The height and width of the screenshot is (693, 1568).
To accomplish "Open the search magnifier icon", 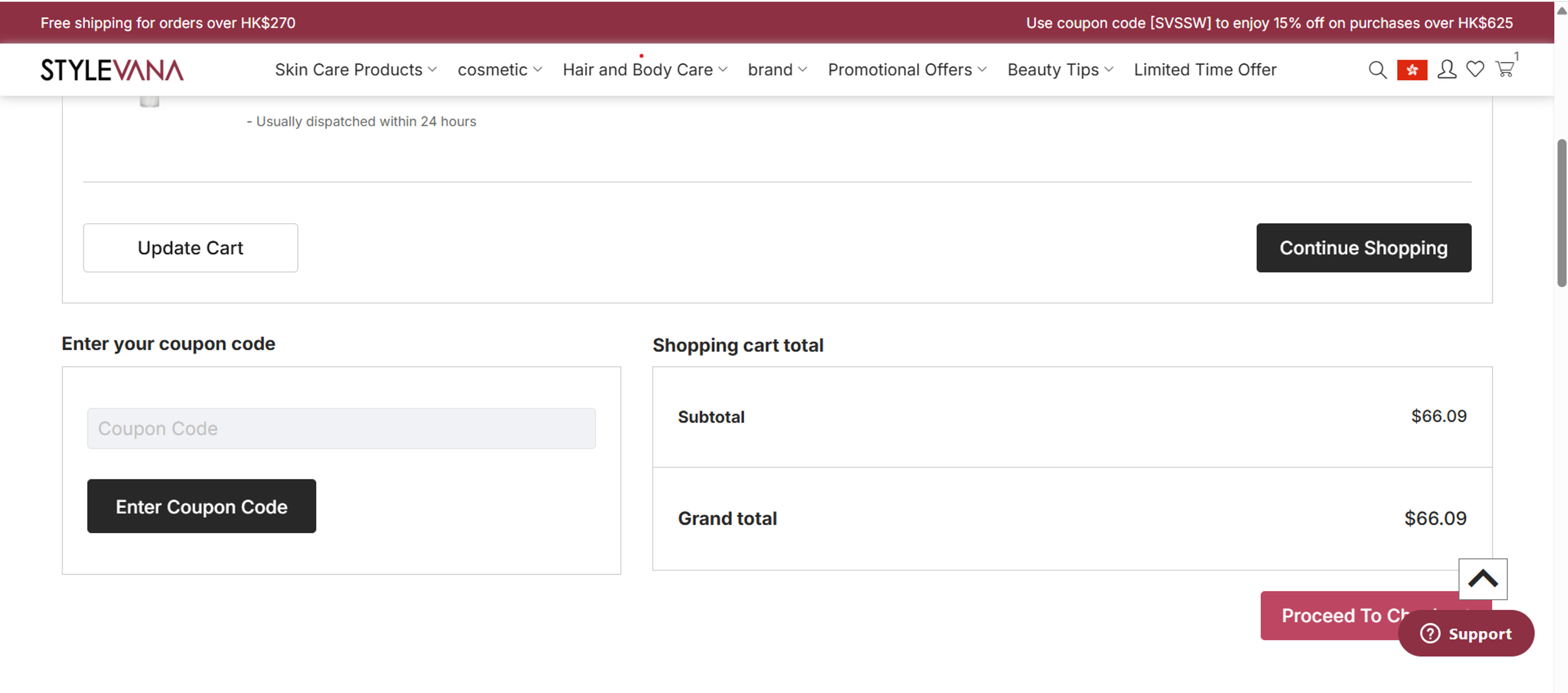I will point(1377,70).
